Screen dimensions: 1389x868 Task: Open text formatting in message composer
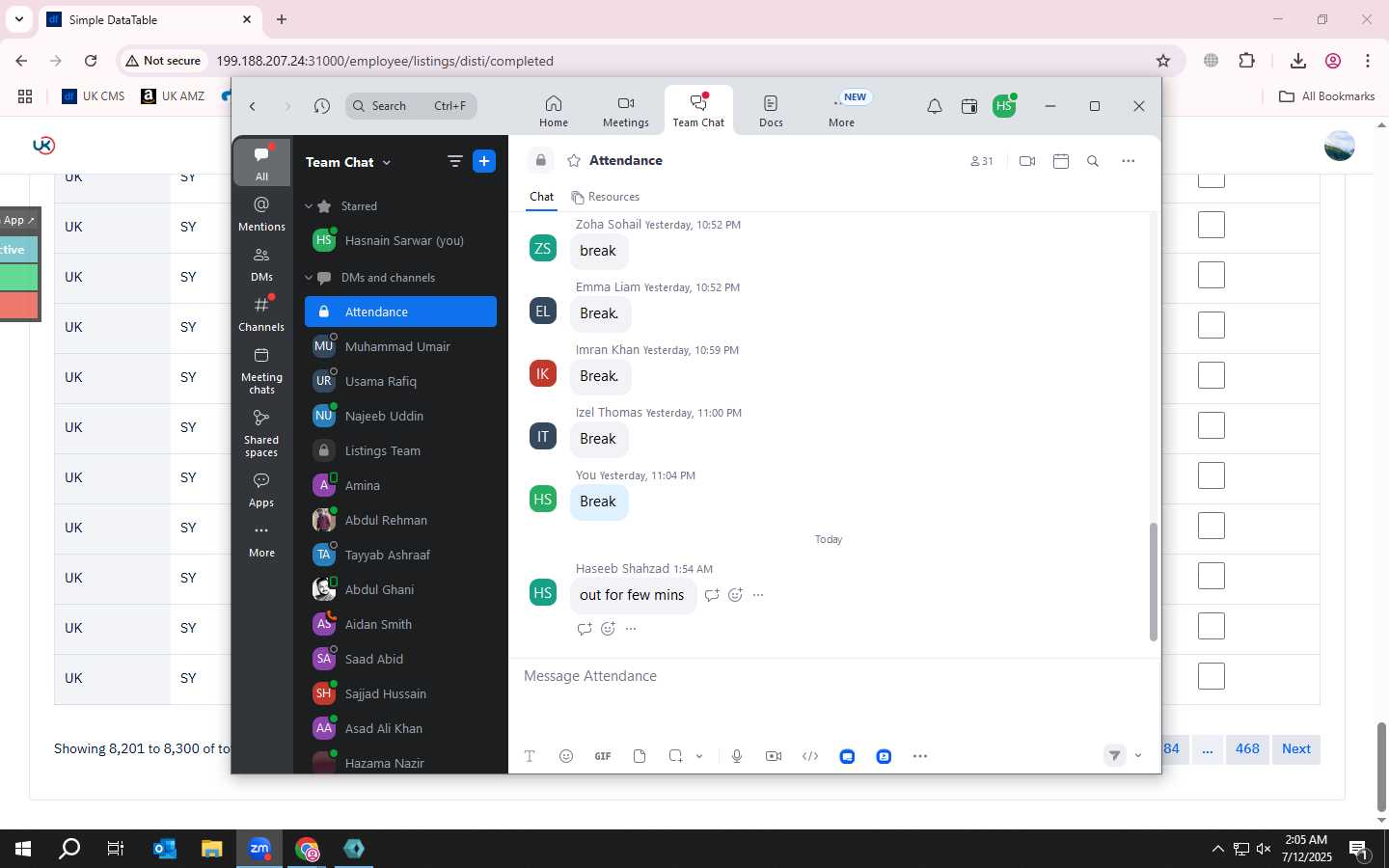click(x=530, y=756)
